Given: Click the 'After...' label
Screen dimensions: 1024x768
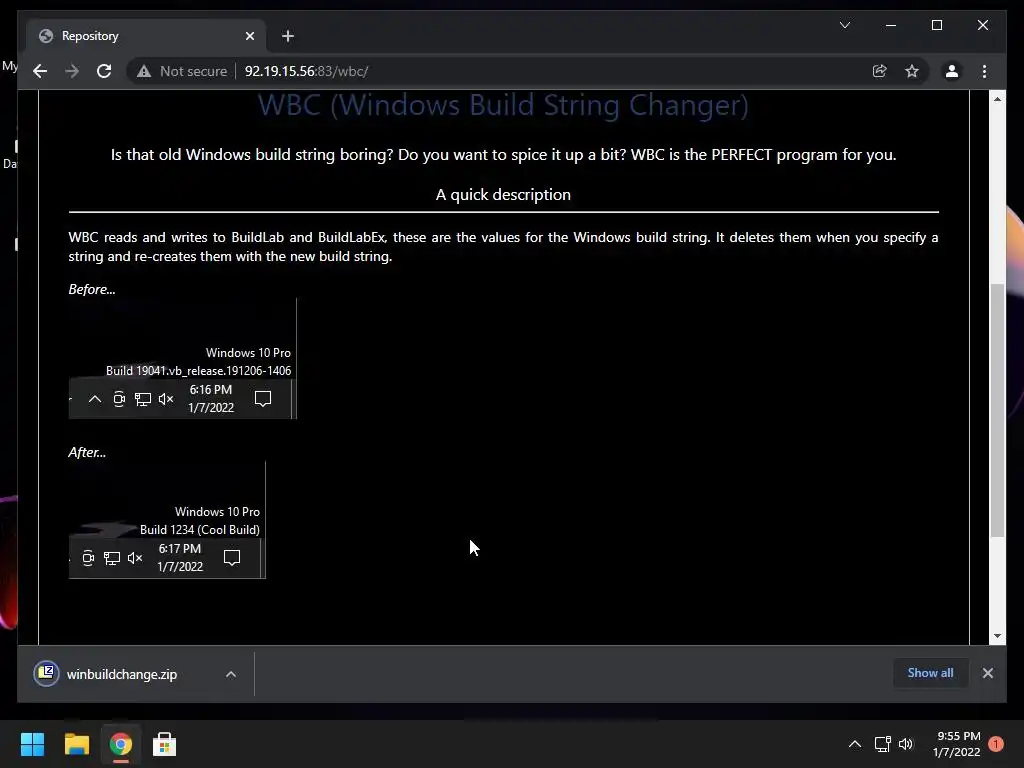Looking at the screenshot, I should [88, 453].
